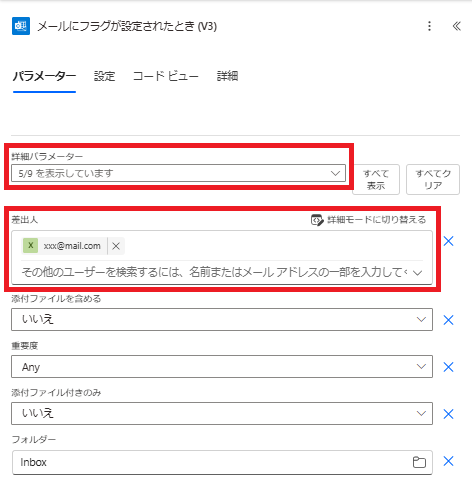472x485 pixels.
Task: Collapse the panel with double chevron
Action: [x=456, y=26]
